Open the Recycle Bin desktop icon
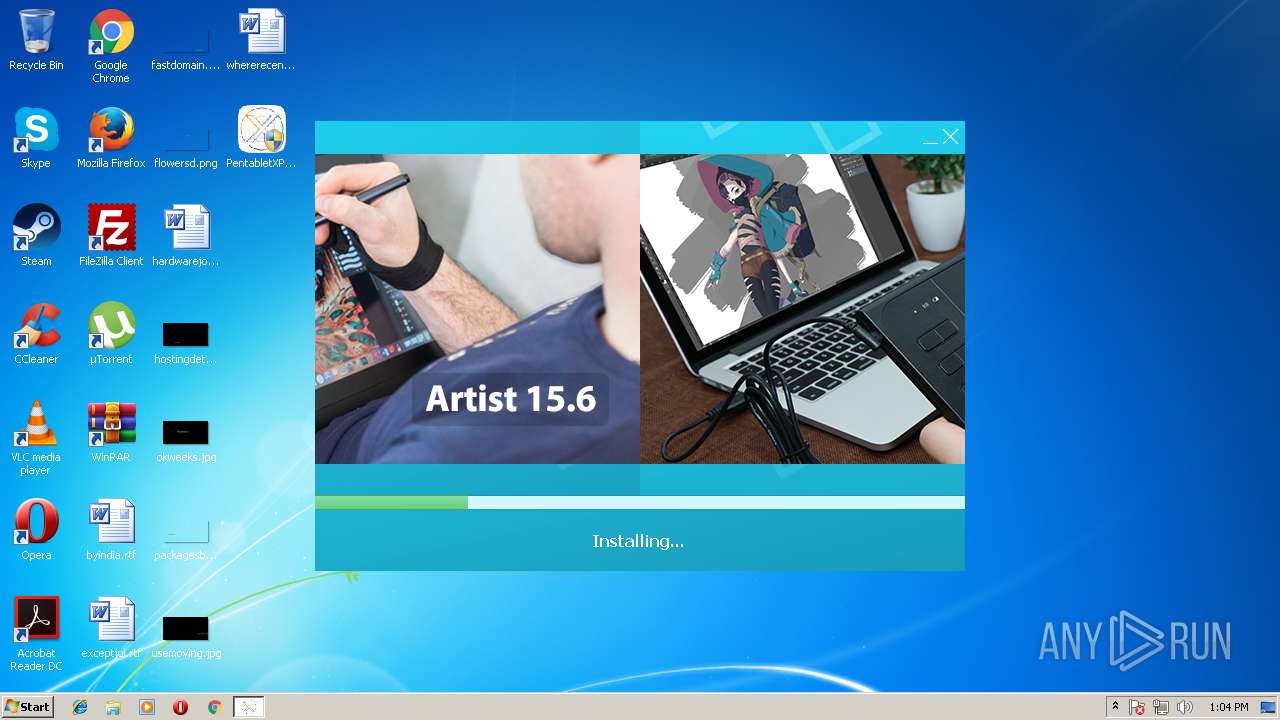Screen dimensions: 1280x720 point(36,40)
